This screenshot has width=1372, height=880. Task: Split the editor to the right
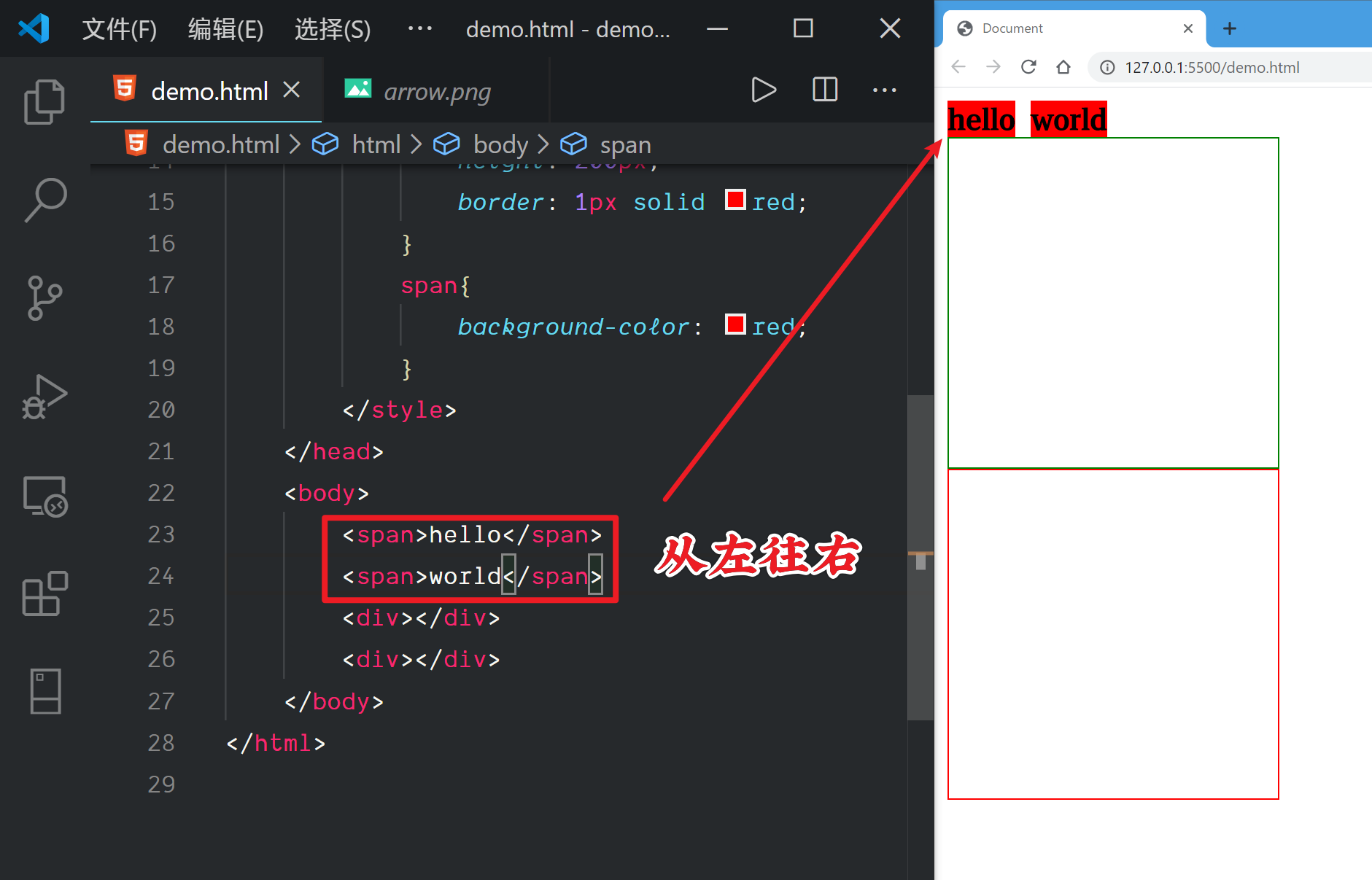click(825, 90)
